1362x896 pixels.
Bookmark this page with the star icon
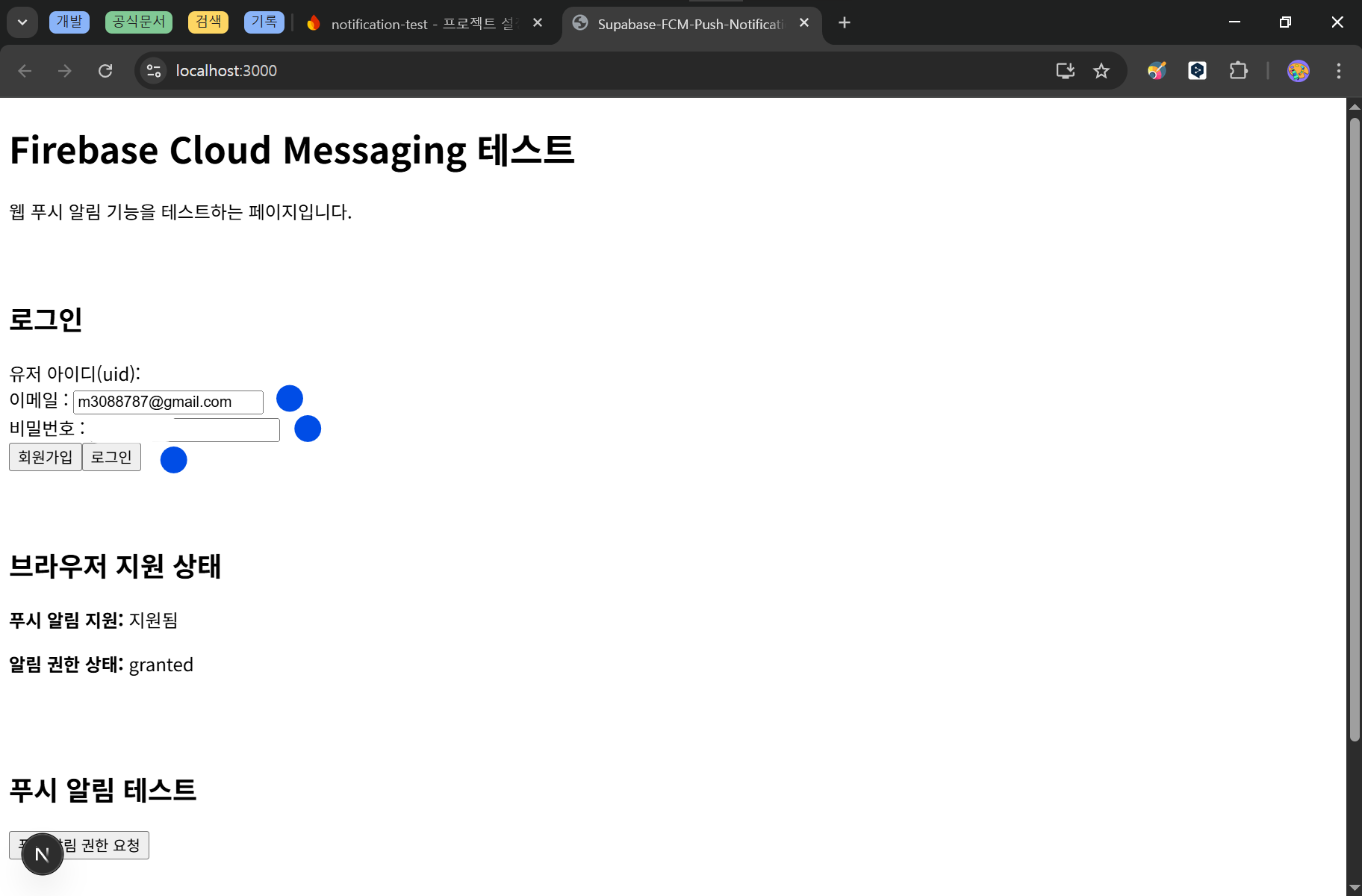point(1101,70)
